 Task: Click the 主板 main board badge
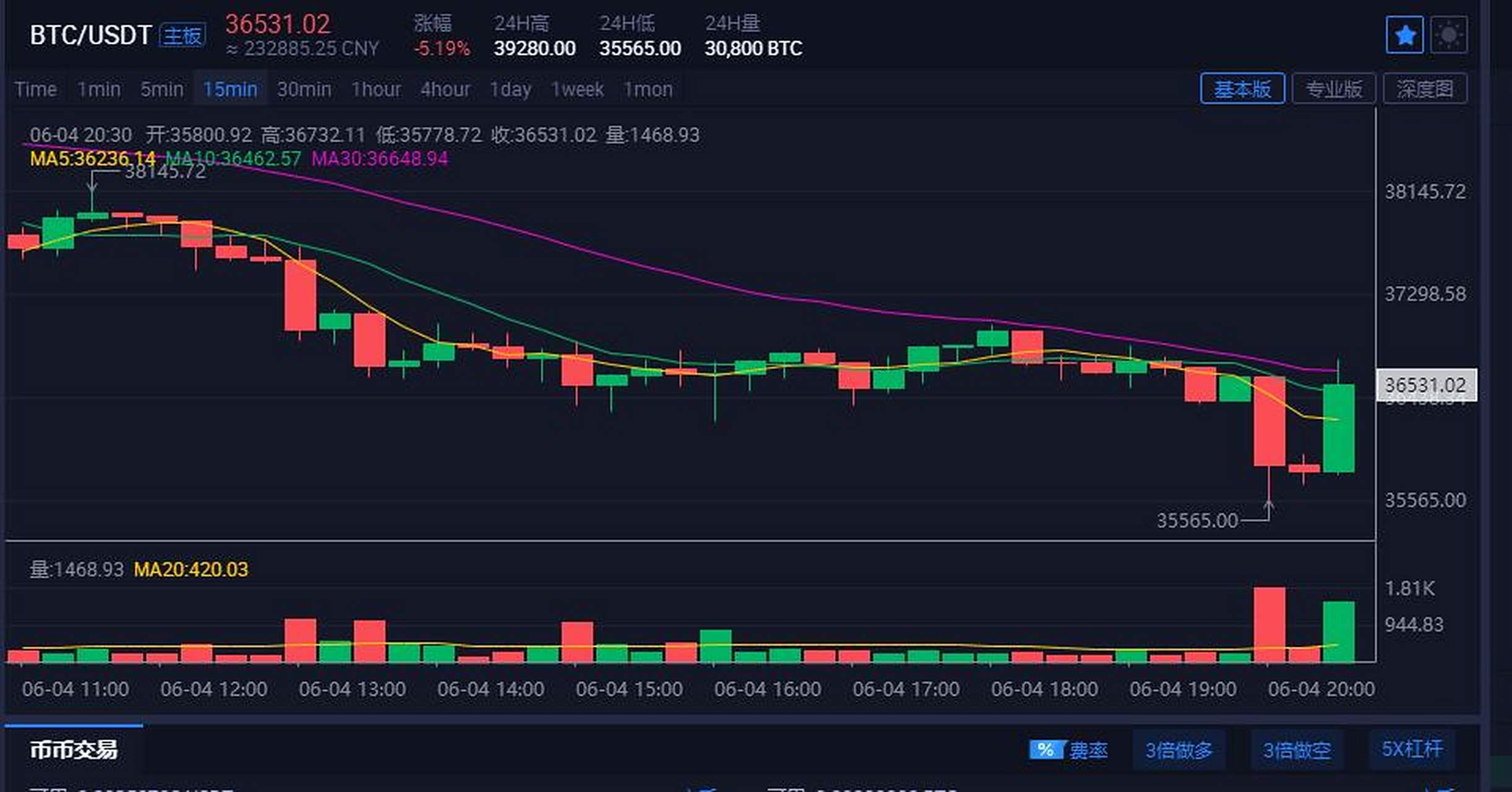click(182, 35)
